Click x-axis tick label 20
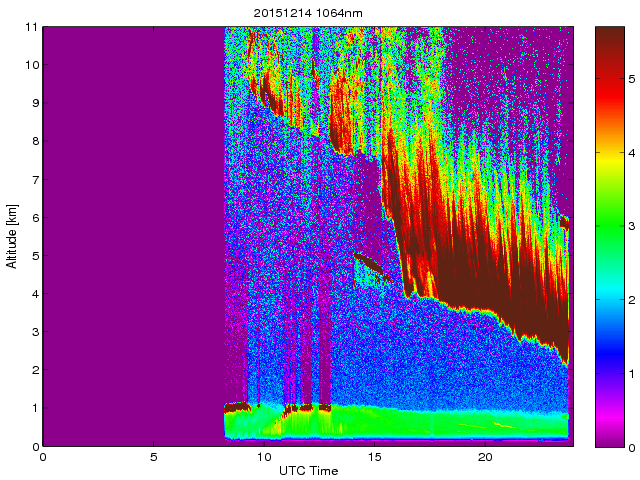Image resolution: width=640 pixels, height=480 pixels. [484, 457]
